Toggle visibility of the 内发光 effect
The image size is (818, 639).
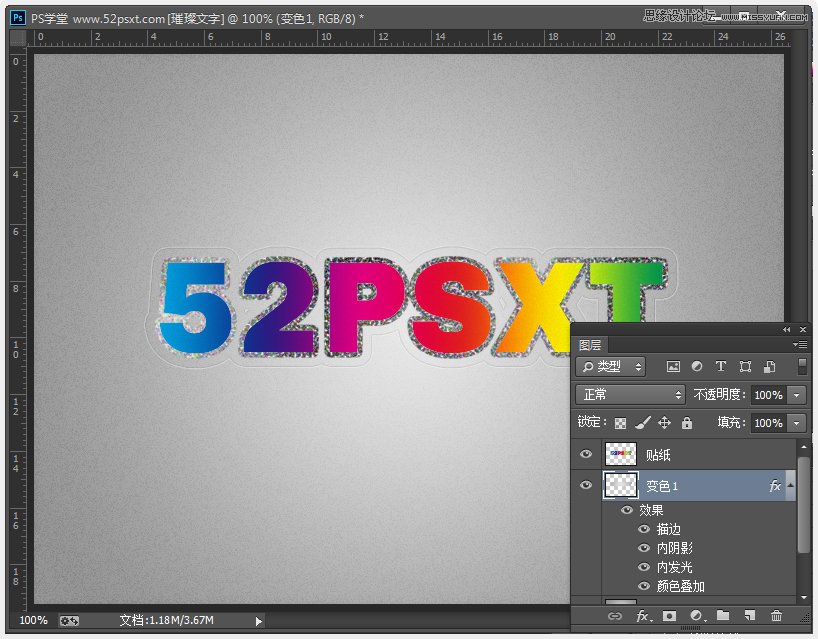pos(644,566)
